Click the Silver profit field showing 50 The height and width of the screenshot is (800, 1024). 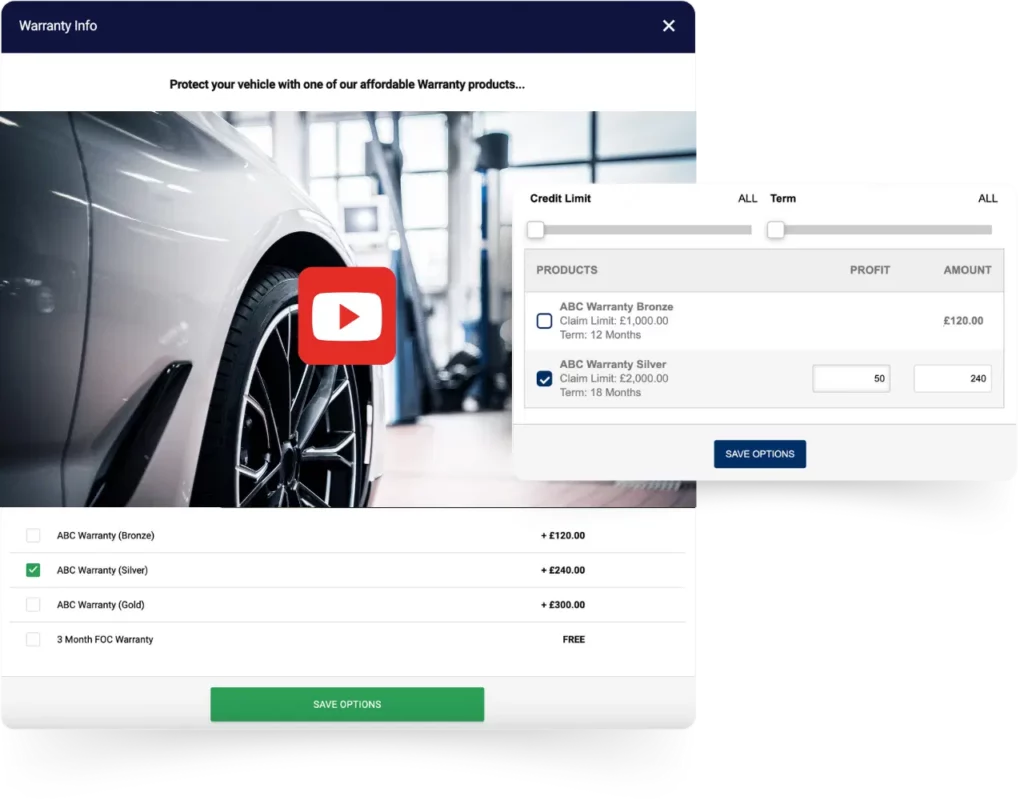(x=851, y=379)
